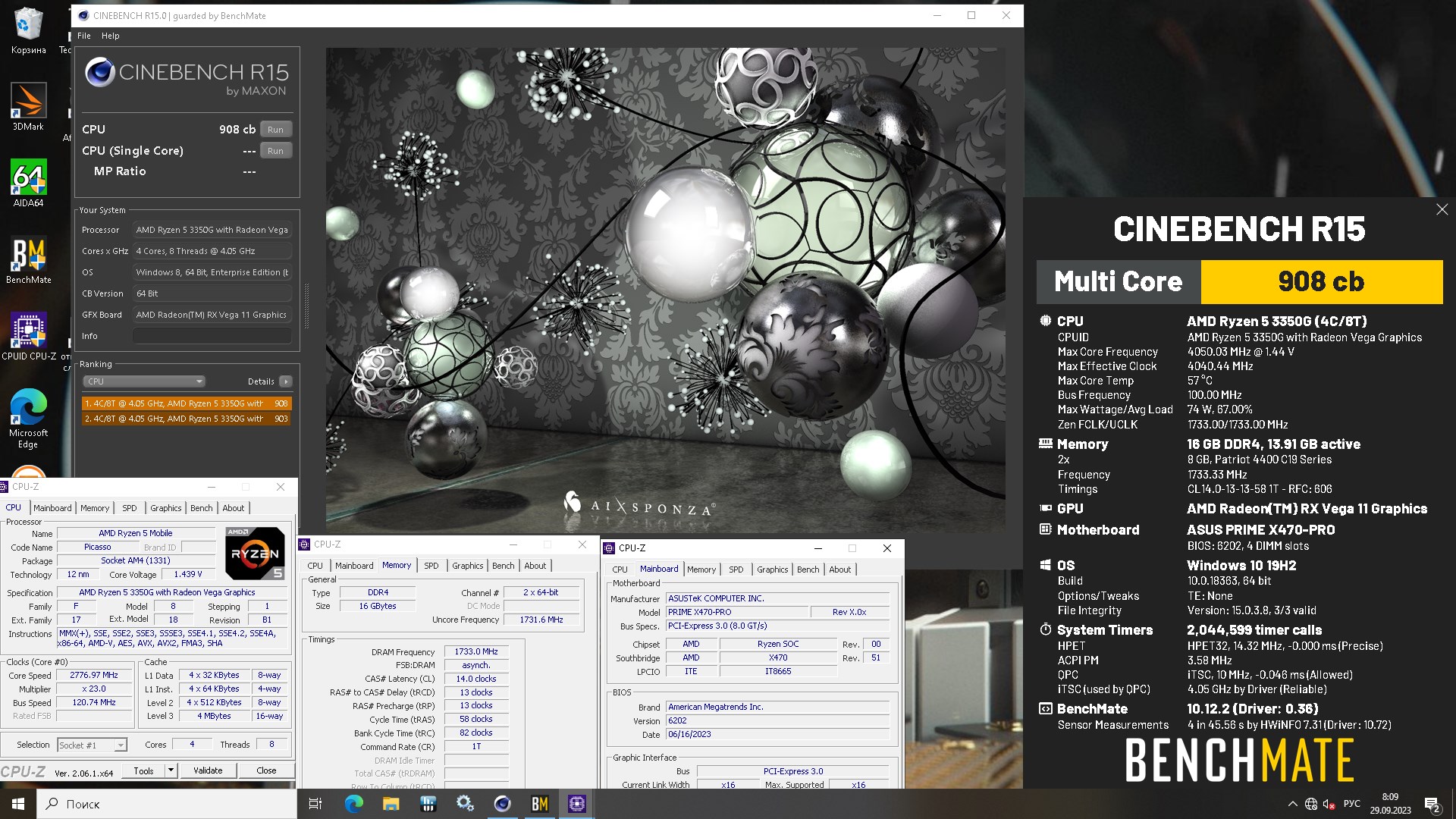Open Mainboard tab in left CPU-Z window
This screenshot has height=819, width=1456.
(x=52, y=508)
